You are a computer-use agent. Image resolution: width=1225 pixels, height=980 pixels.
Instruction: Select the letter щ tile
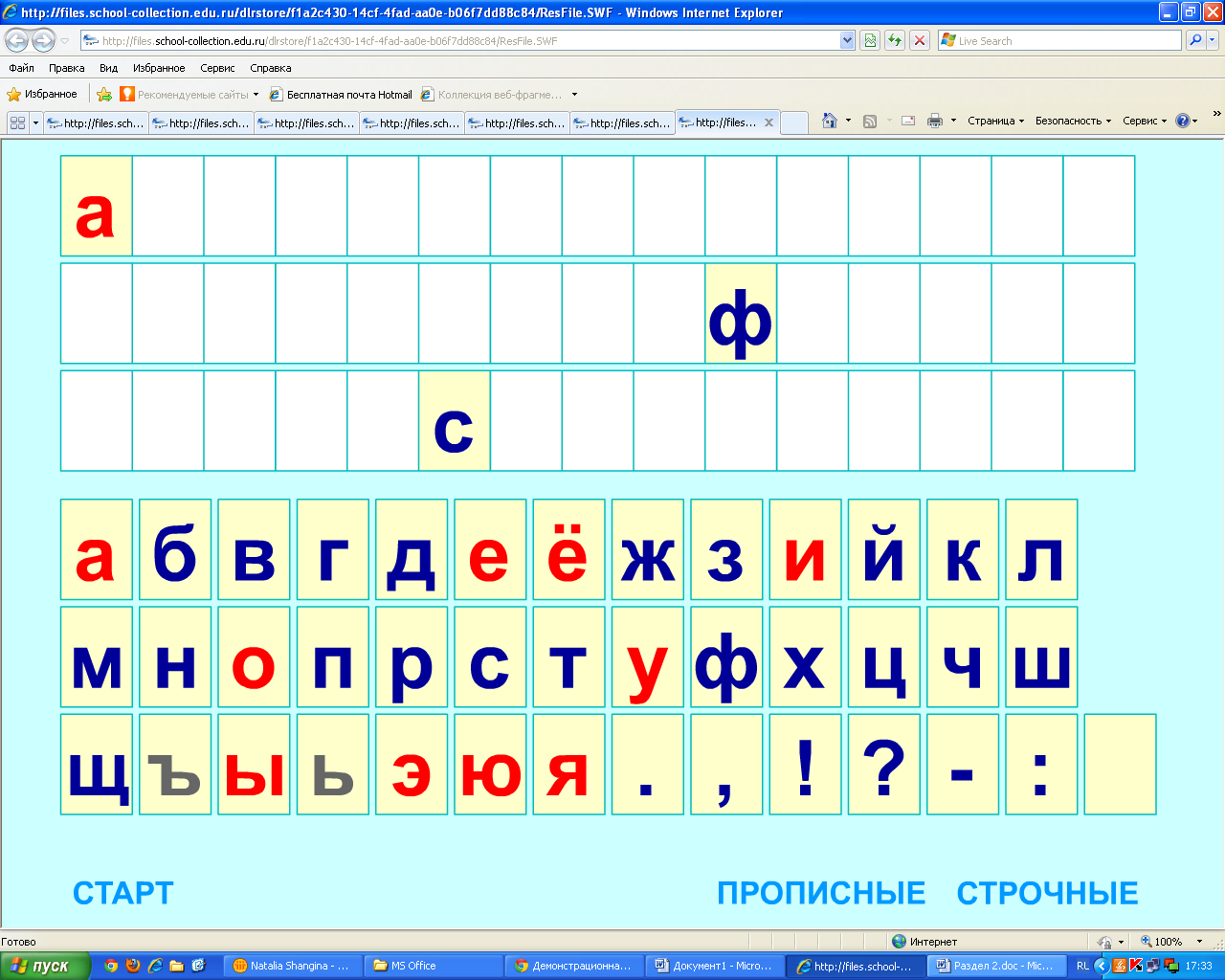pyautogui.click(x=97, y=764)
